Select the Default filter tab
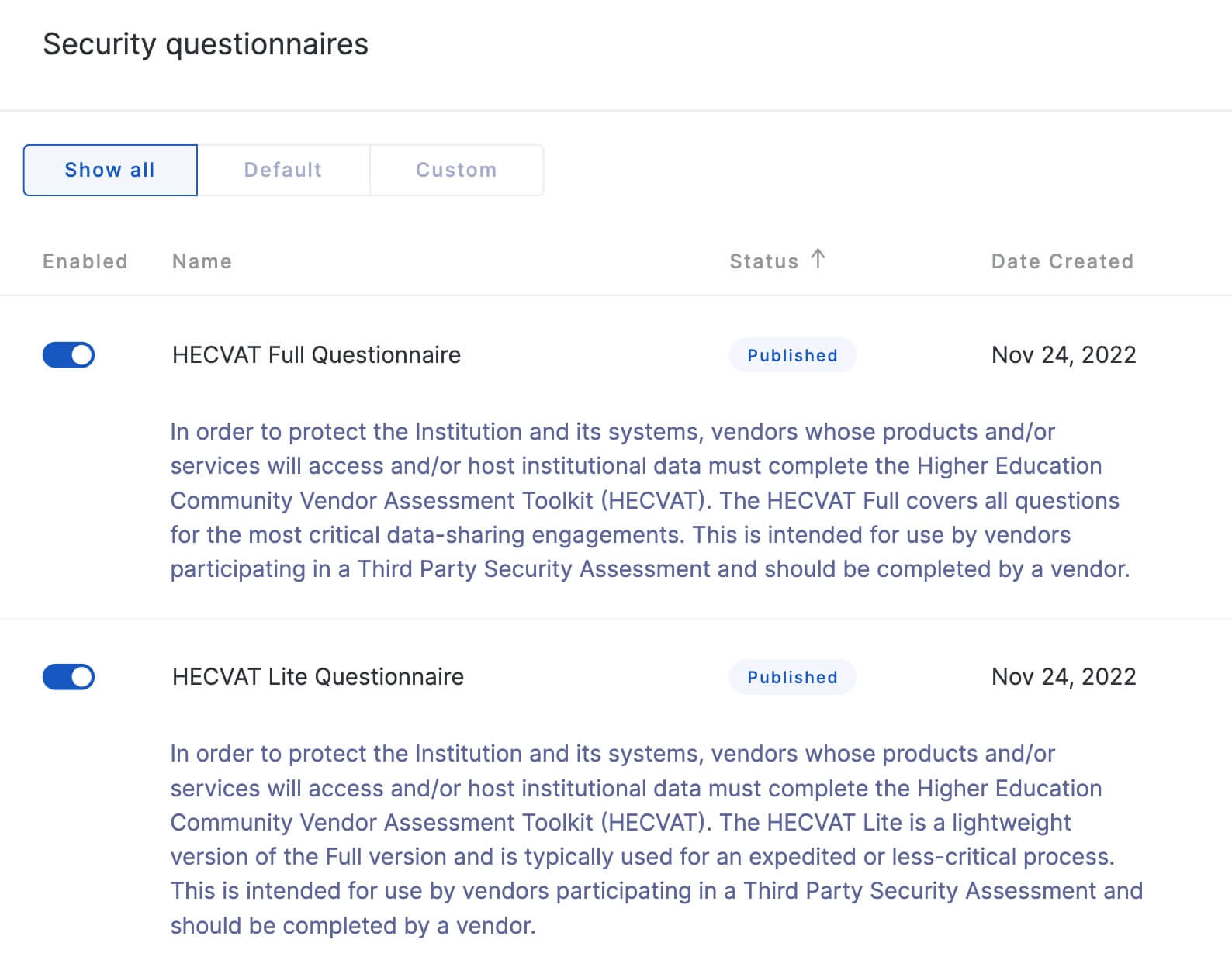 click(x=283, y=170)
